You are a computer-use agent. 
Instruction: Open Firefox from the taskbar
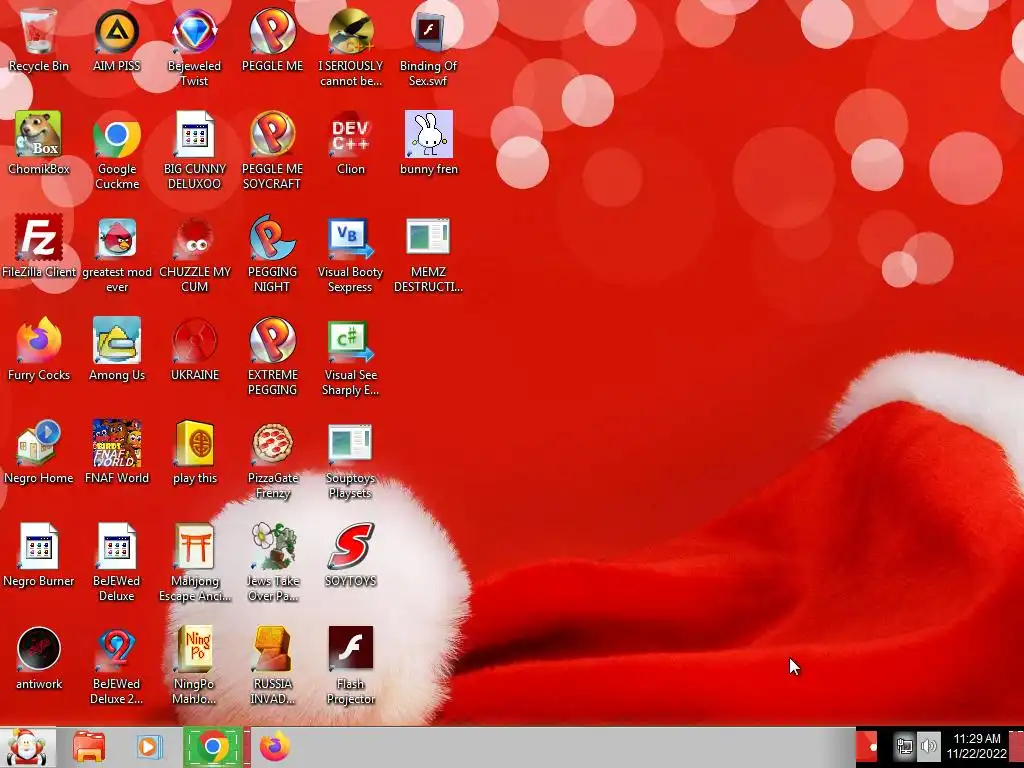[x=275, y=747]
